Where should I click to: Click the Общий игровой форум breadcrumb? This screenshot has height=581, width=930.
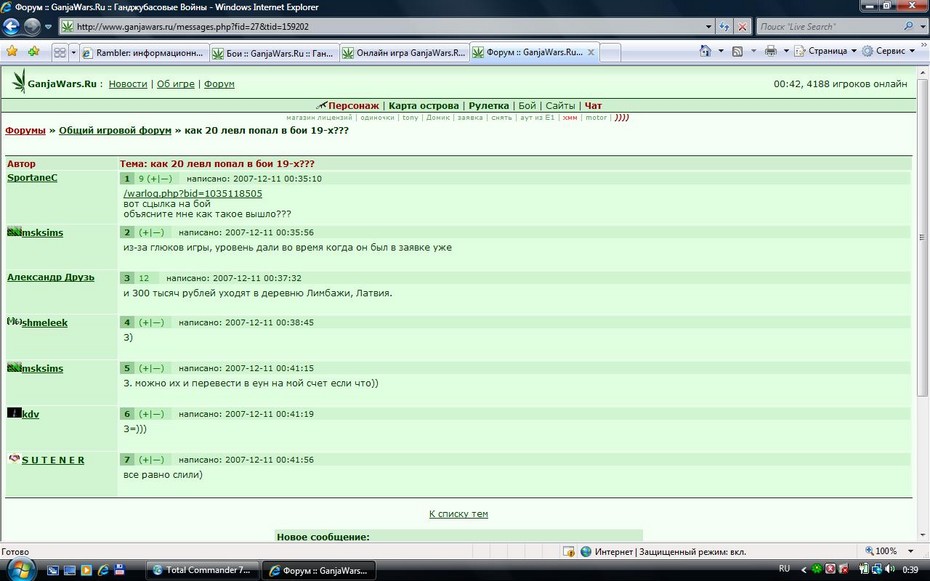[x=115, y=130]
